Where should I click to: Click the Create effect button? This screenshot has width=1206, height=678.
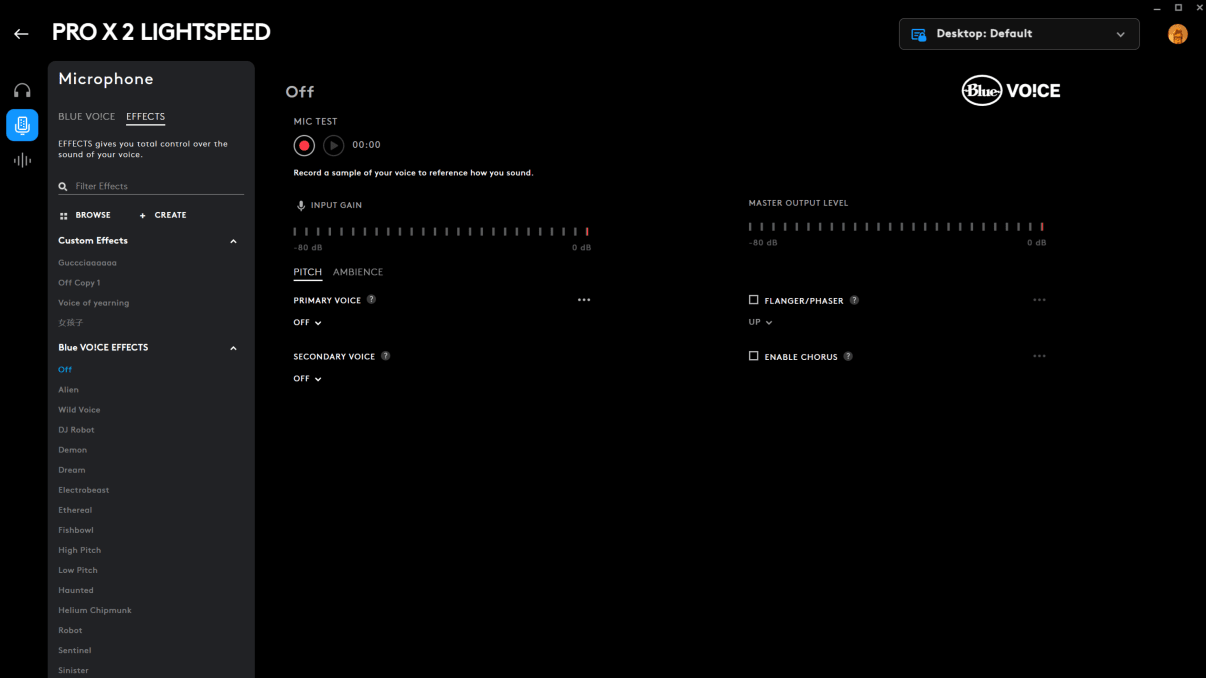point(163,215)
